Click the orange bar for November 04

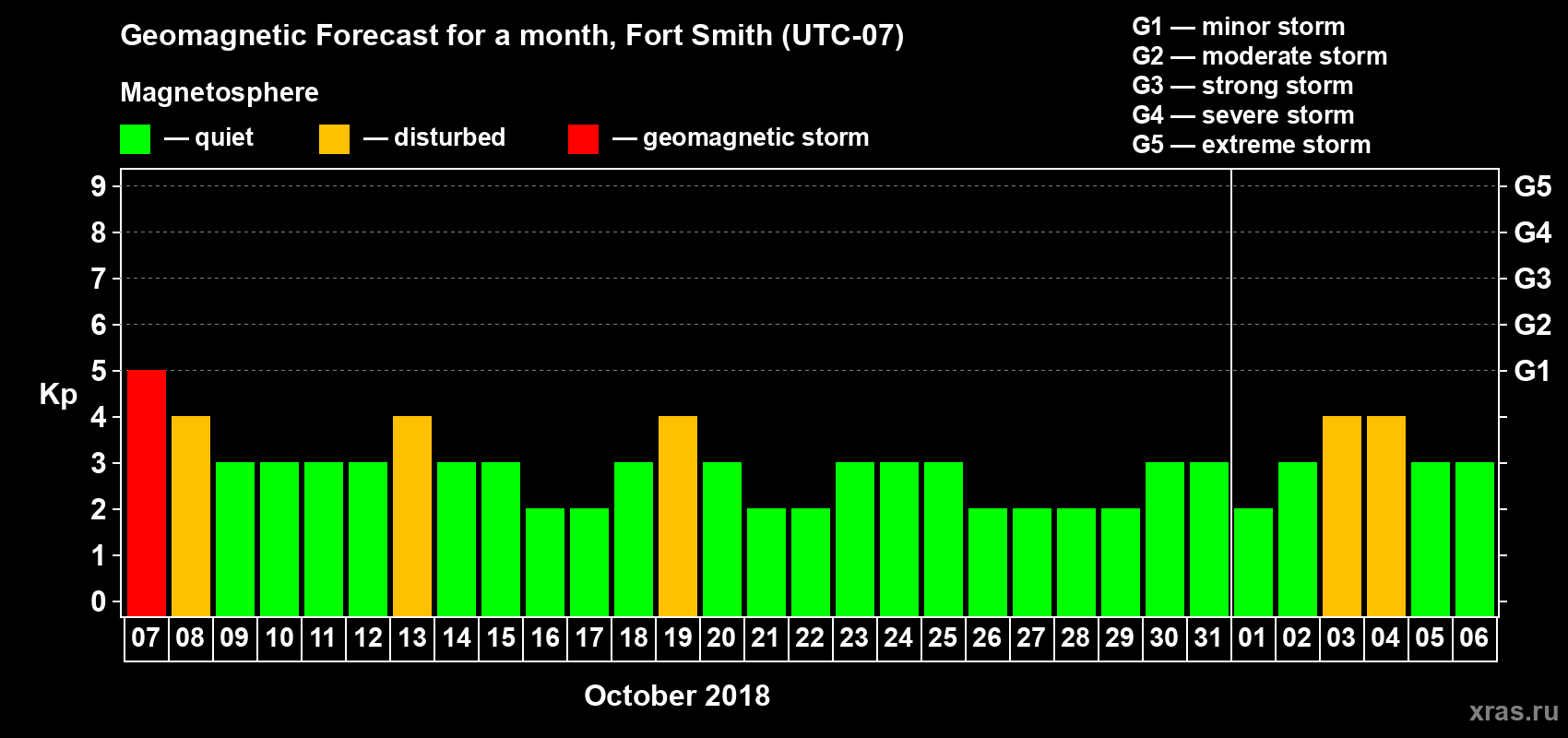click(1386, 516)
